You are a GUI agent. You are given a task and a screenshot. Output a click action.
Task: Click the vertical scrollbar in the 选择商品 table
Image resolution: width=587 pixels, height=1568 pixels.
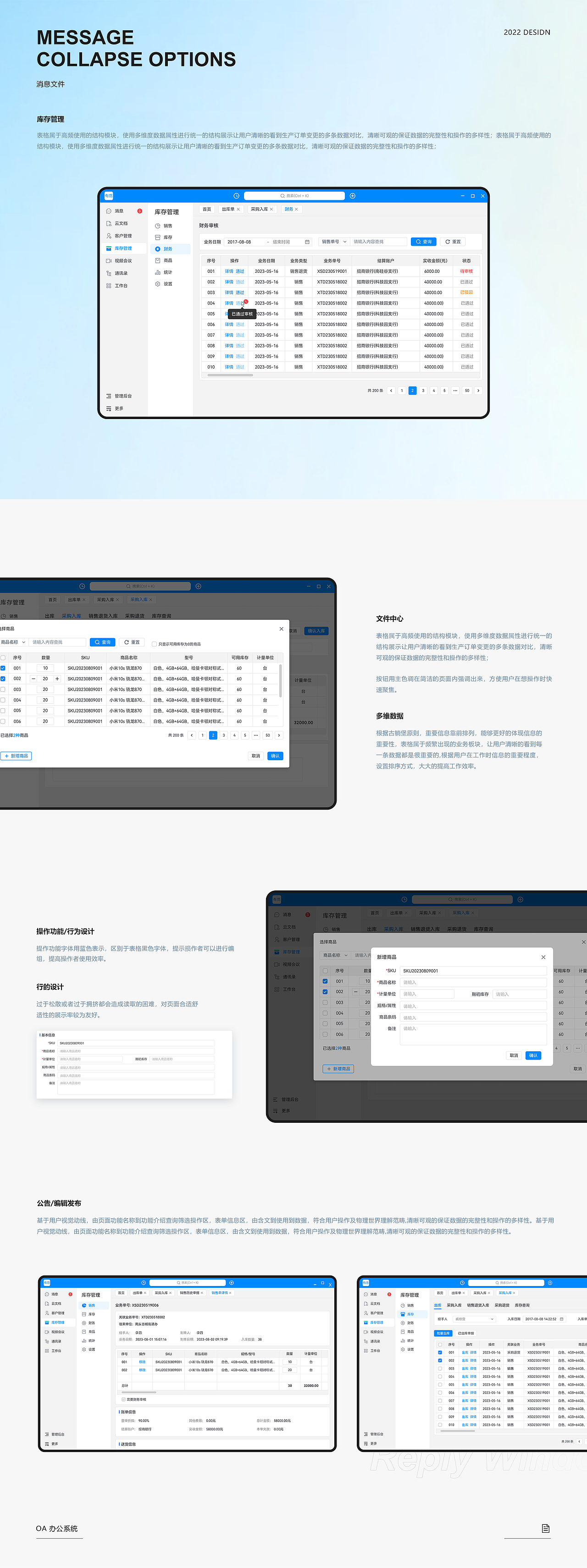(280, 680)
